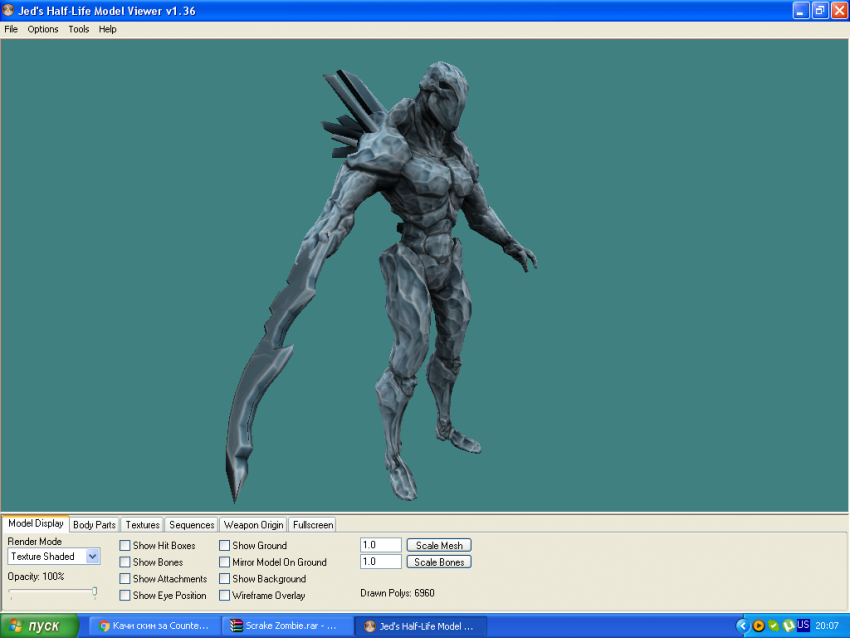Click the US language indicator in tray

point(803,625)
